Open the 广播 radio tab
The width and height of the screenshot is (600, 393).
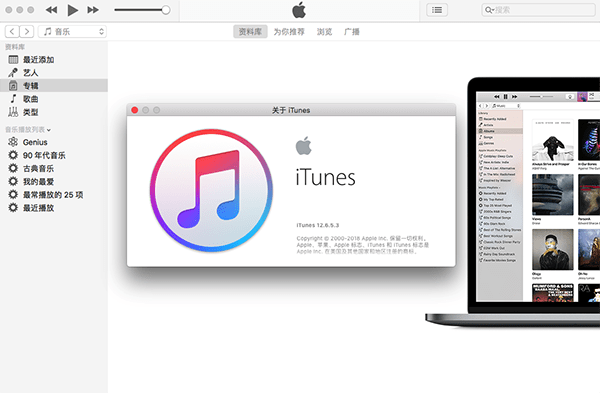pos(352,32)
